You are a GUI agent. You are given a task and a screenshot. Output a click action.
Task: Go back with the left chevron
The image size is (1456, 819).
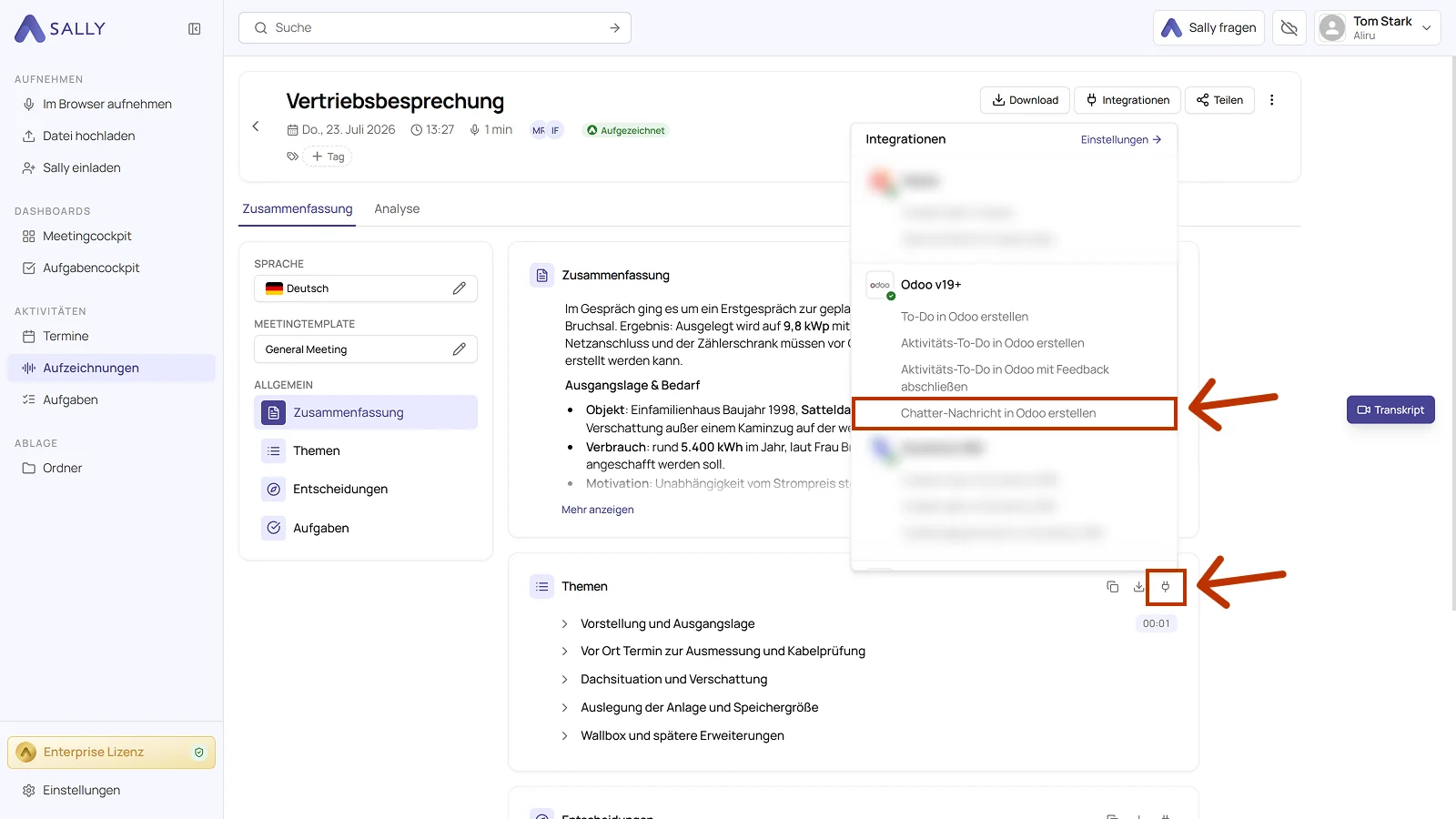point(256,126)
